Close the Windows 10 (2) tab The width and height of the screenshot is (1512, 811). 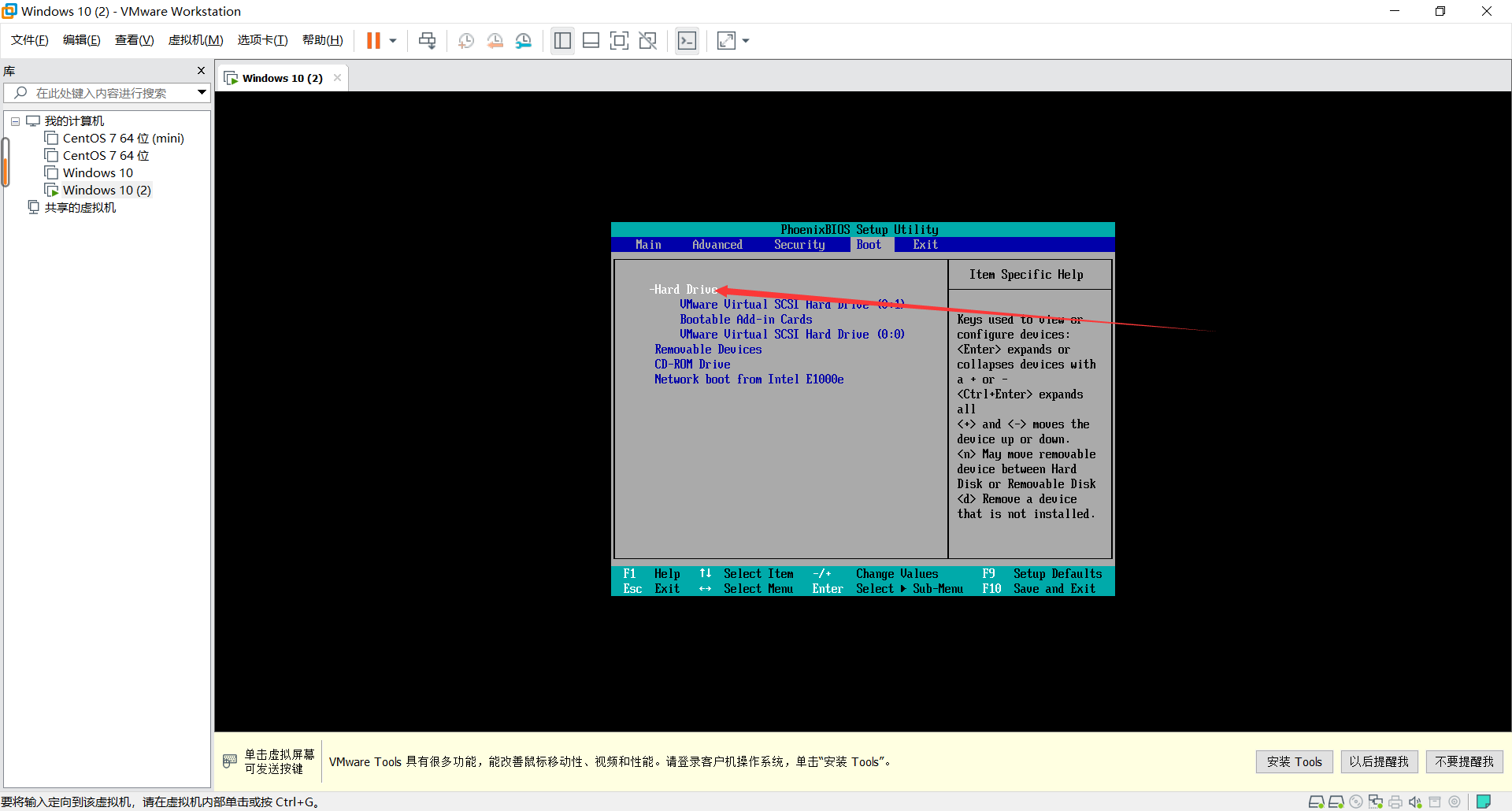pos(337,77)
